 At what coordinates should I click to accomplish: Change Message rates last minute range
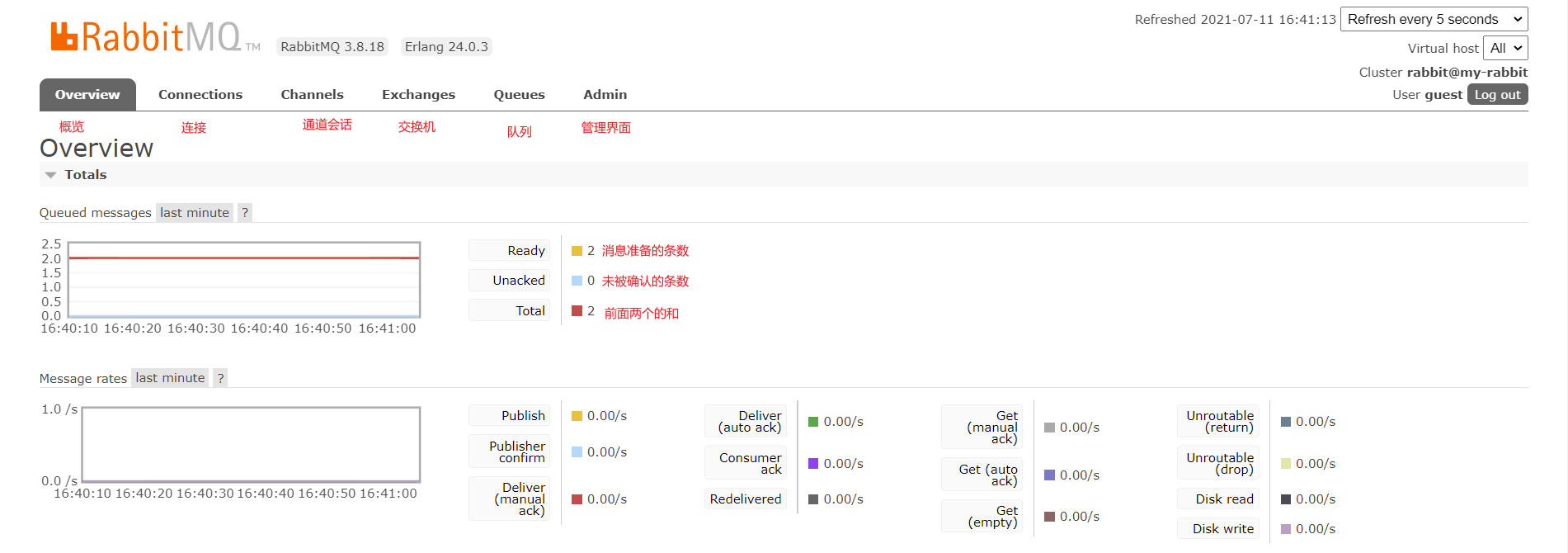(x=170, y=378)
